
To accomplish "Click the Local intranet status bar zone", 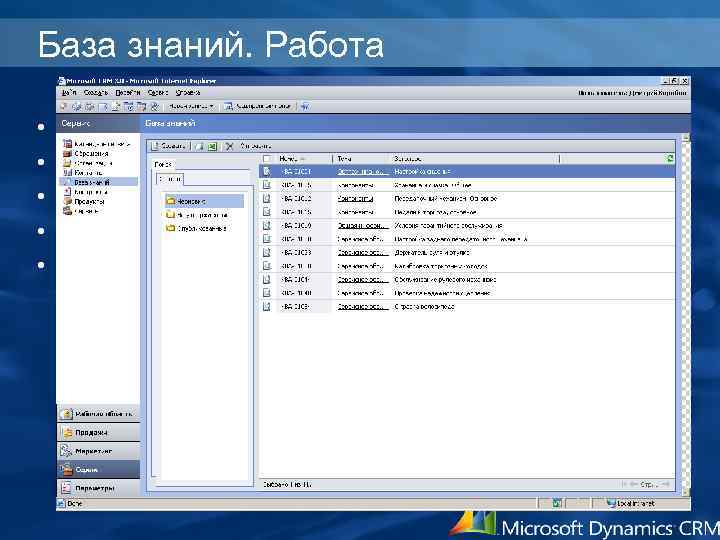I will [631, 504].
